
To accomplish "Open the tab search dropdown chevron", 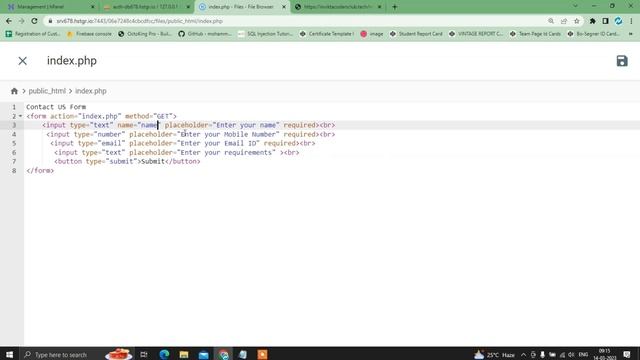I will coord(575,6).
